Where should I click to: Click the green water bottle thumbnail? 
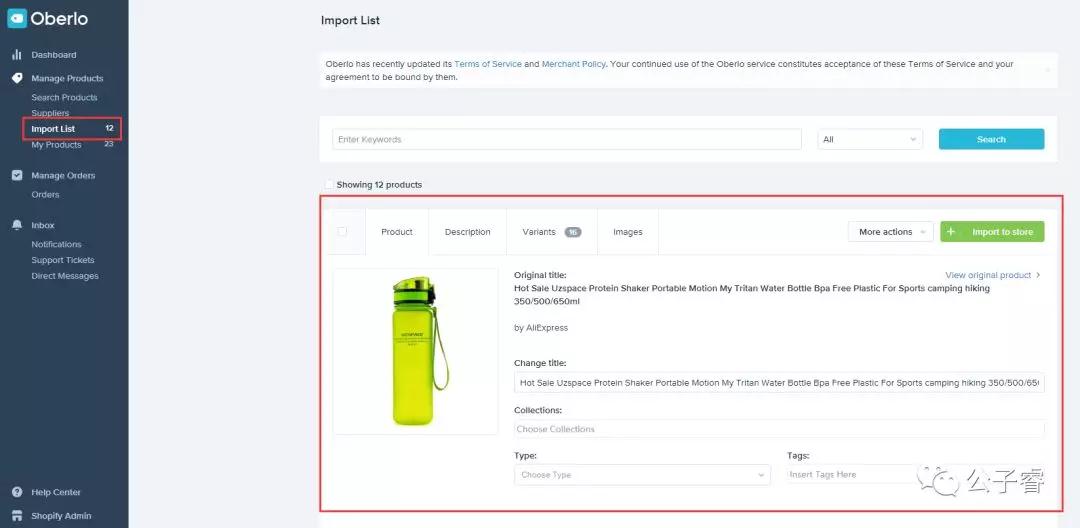coord(415,351)
